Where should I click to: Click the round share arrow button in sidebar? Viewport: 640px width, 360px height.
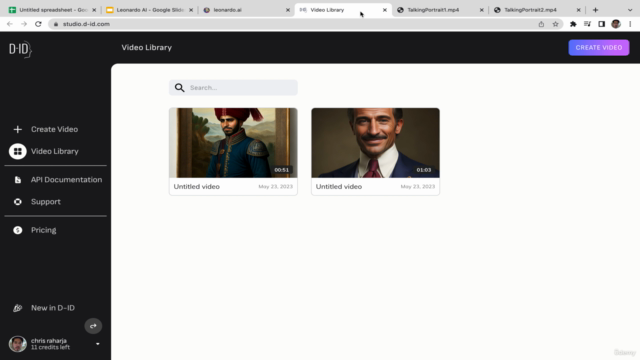click(93, 326)
